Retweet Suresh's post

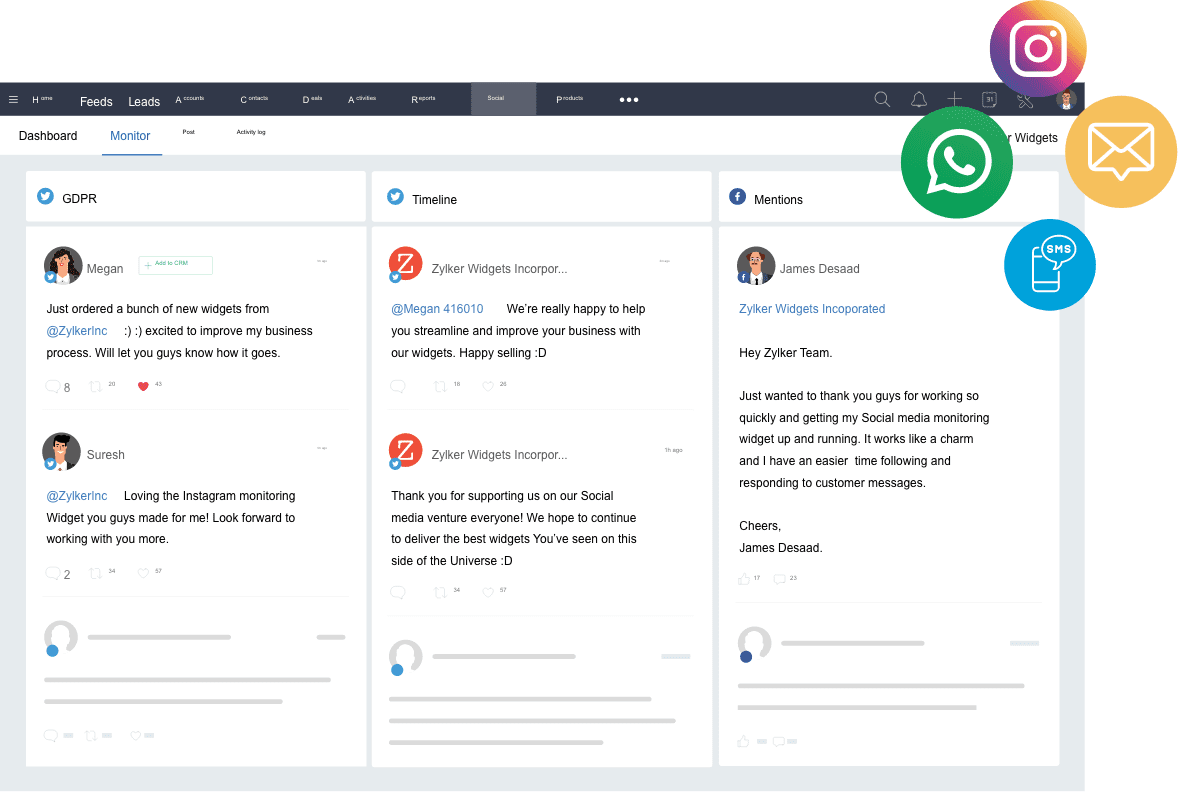pyautogui.click(x=95, y=573)
